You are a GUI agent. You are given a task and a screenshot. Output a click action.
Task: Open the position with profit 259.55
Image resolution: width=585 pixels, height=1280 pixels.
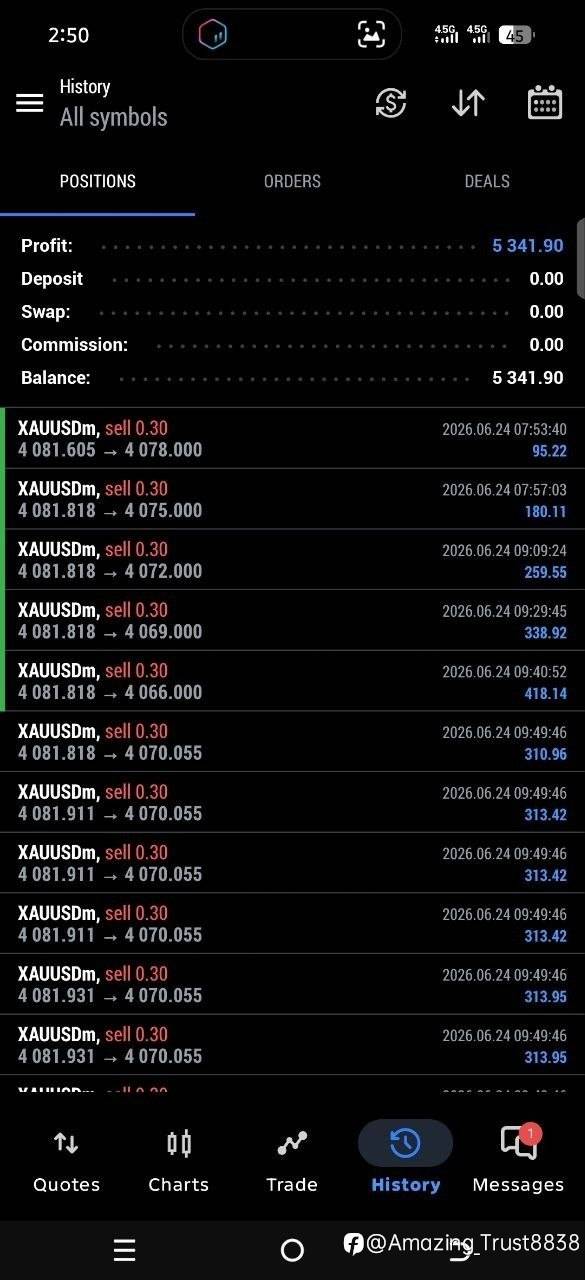click(x=292, y=560)
